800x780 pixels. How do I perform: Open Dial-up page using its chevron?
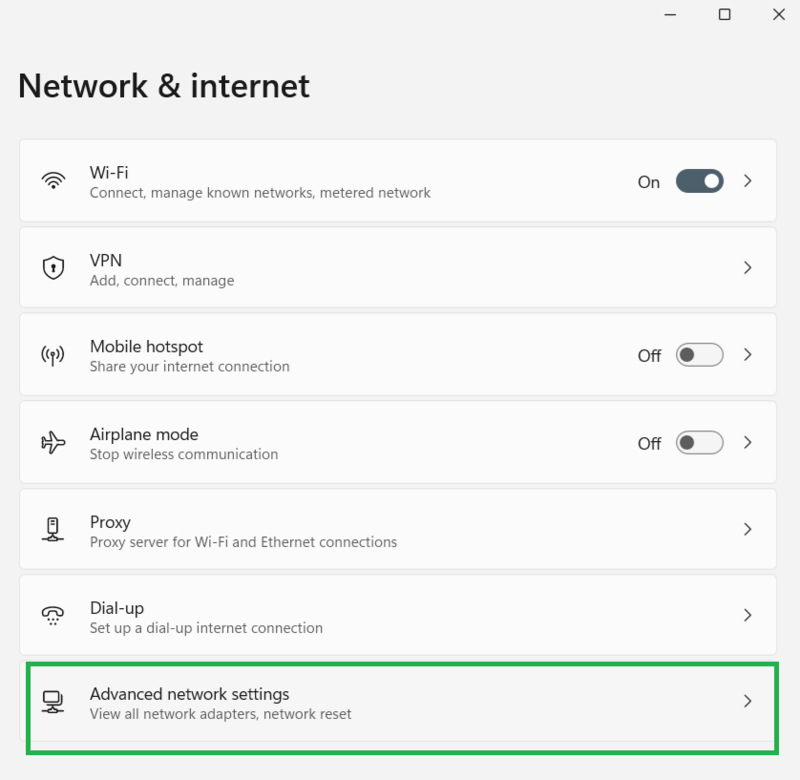(x=747, y=615)
